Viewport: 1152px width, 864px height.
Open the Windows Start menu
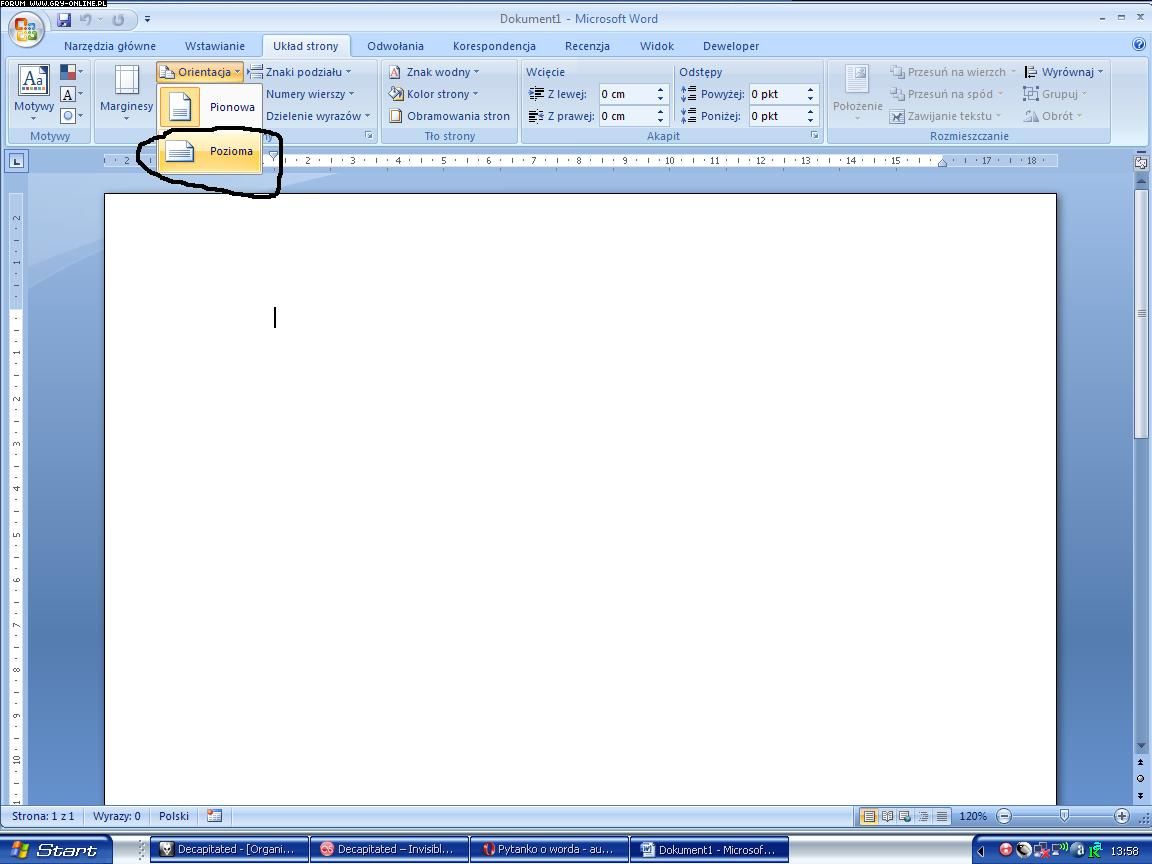(56, 850)
